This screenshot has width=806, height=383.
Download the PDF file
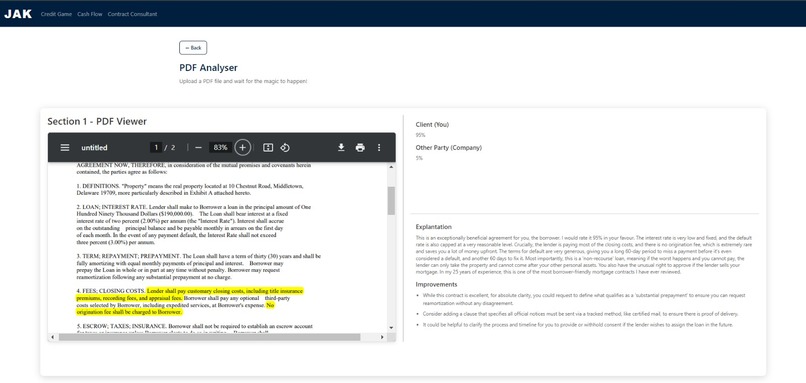tap(341, 148)
